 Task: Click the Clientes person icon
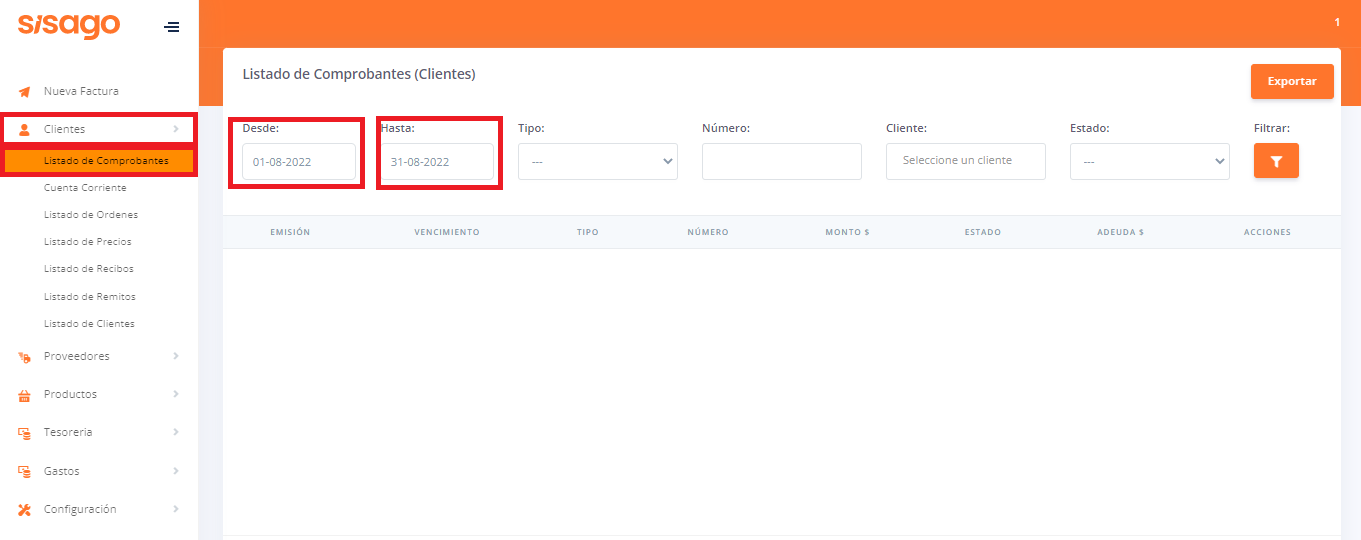25,130
